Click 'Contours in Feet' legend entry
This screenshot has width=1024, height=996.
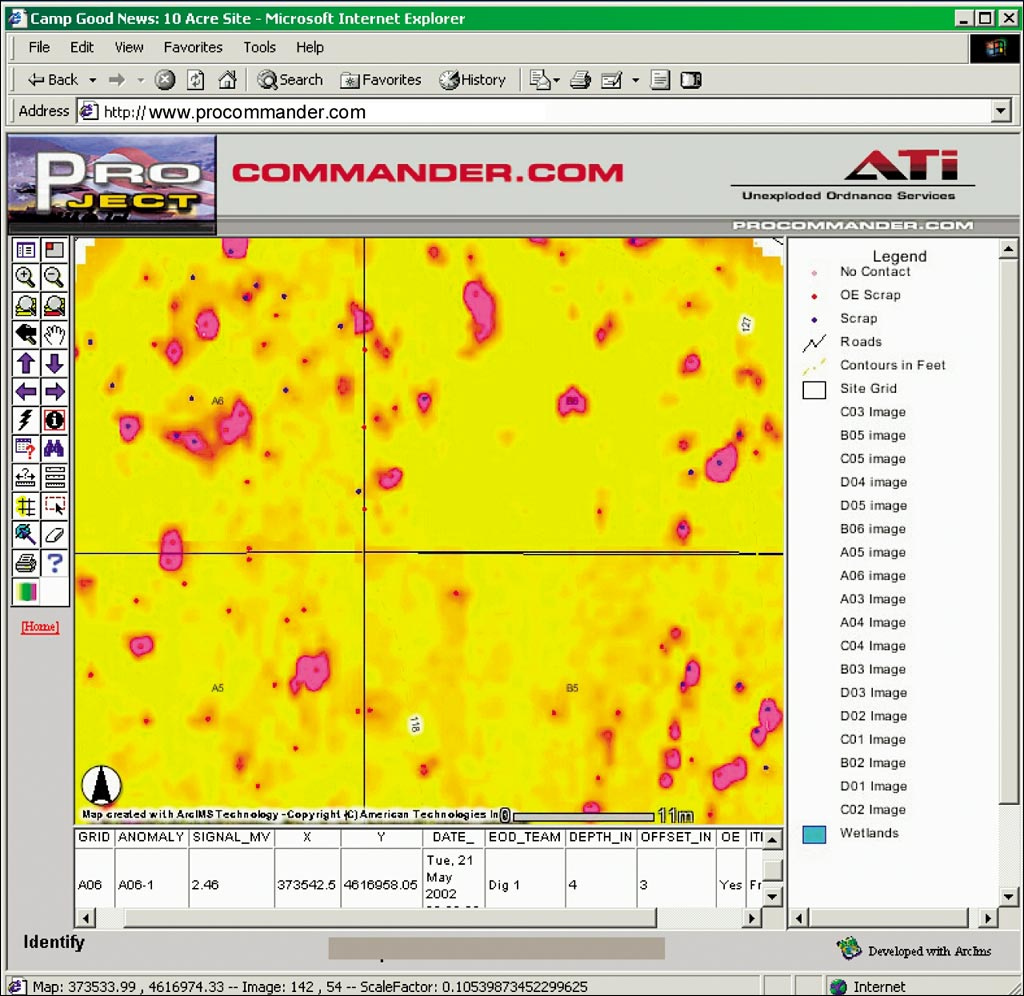click(892, 365)
